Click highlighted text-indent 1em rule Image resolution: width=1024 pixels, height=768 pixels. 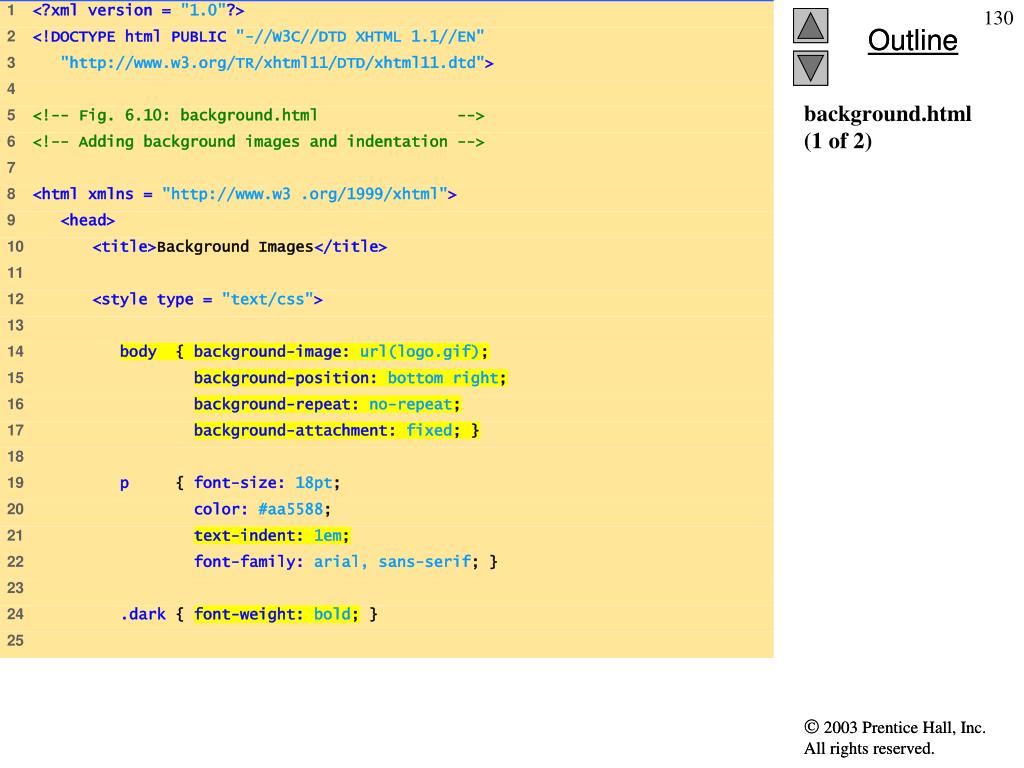coord(272,536)
